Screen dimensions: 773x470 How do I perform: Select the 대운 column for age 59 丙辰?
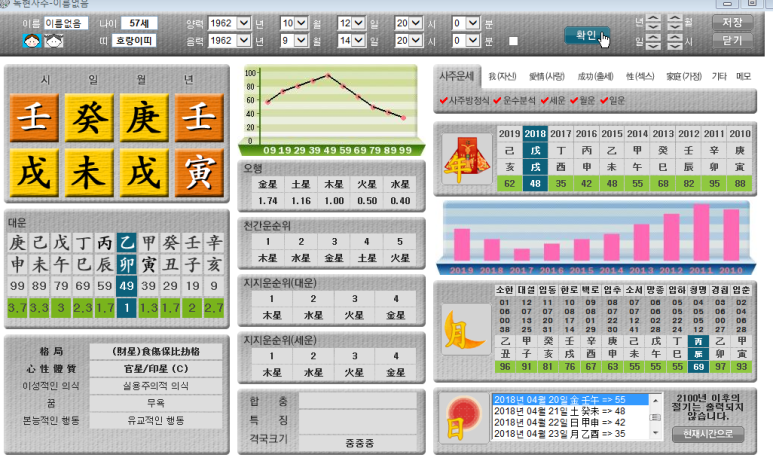pos(105,276)
